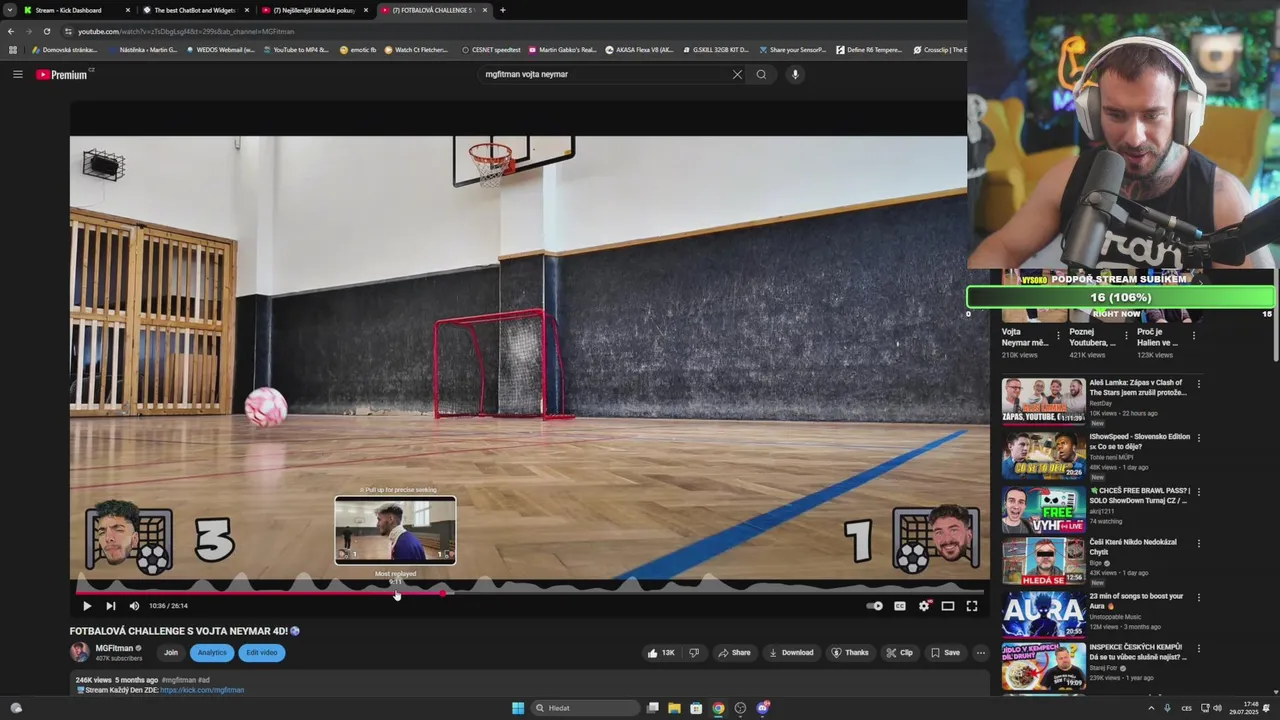This screenshot has width=1280, height=720.
Task: Open the volume control in system tray
Action: (1217, 708)
